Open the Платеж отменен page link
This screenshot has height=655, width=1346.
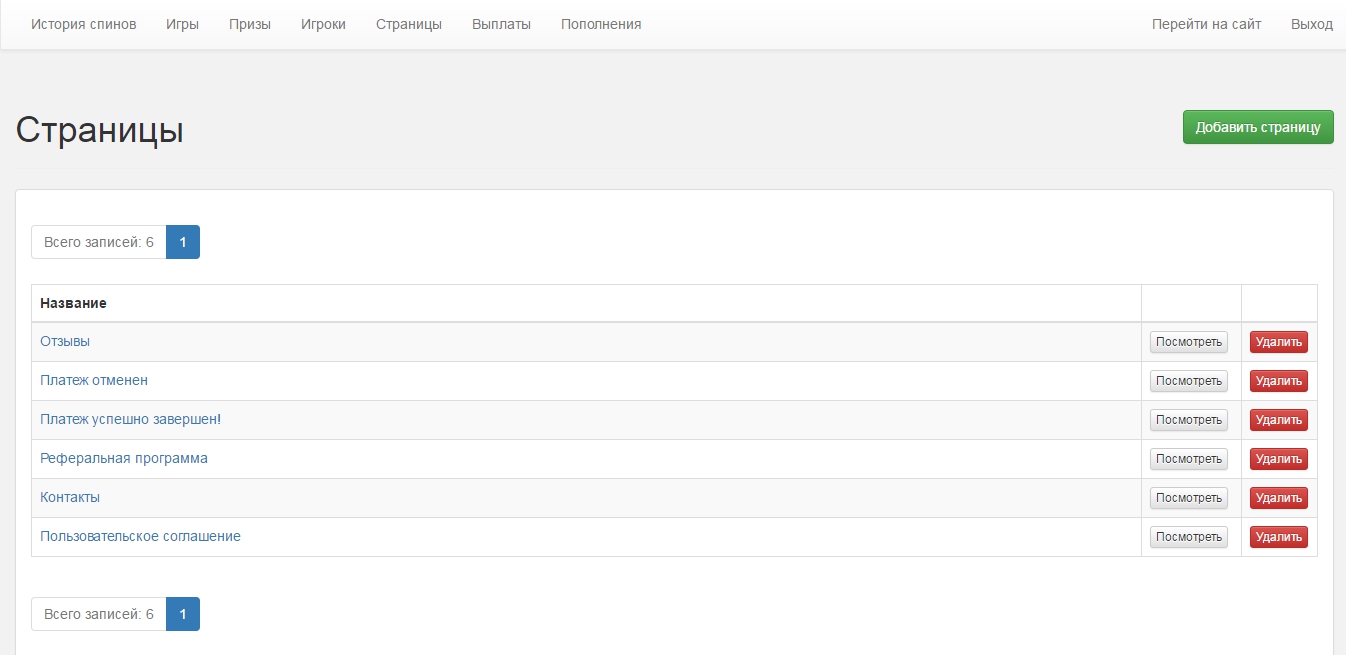coord(94,380)
